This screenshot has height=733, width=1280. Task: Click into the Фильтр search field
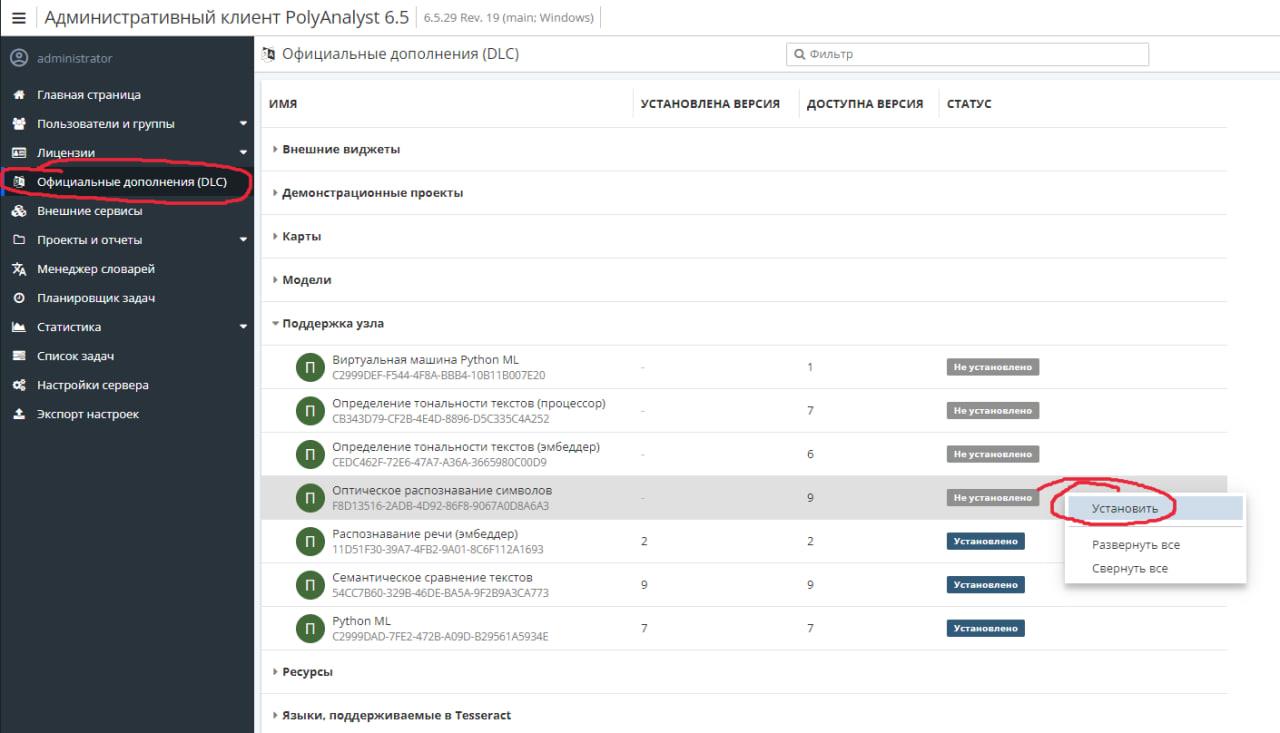point(967,54)
